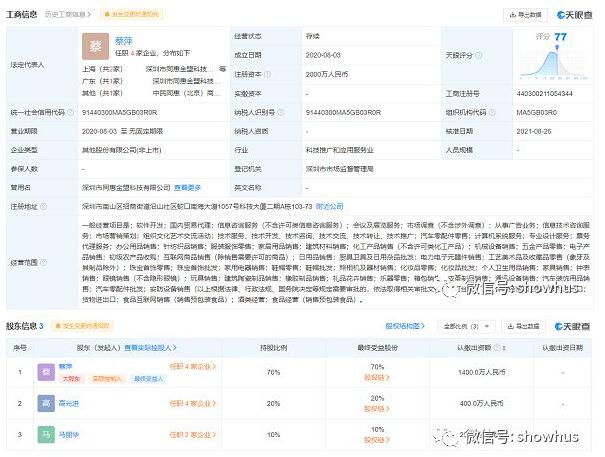This screenshot has width=605, height=457.
Task: Click the 天眼查 logo at top right
Action: (x=574, y=15)
